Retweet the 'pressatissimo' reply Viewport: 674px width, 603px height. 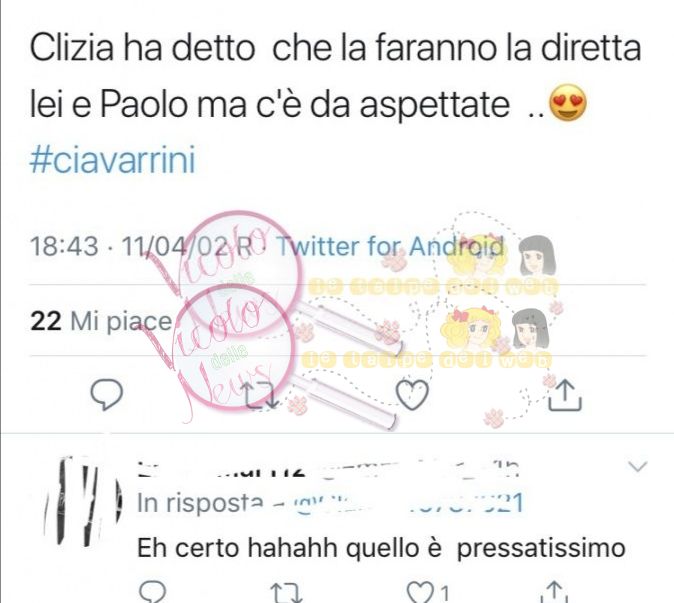pyautogui.click(x=287, y=593)
